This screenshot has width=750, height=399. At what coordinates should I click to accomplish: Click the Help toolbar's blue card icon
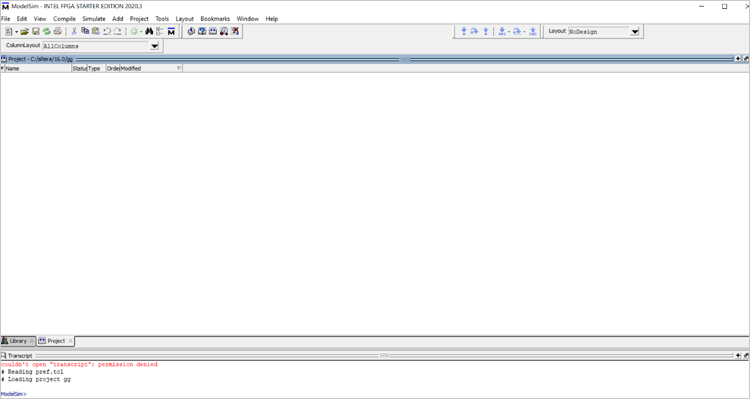213,31
